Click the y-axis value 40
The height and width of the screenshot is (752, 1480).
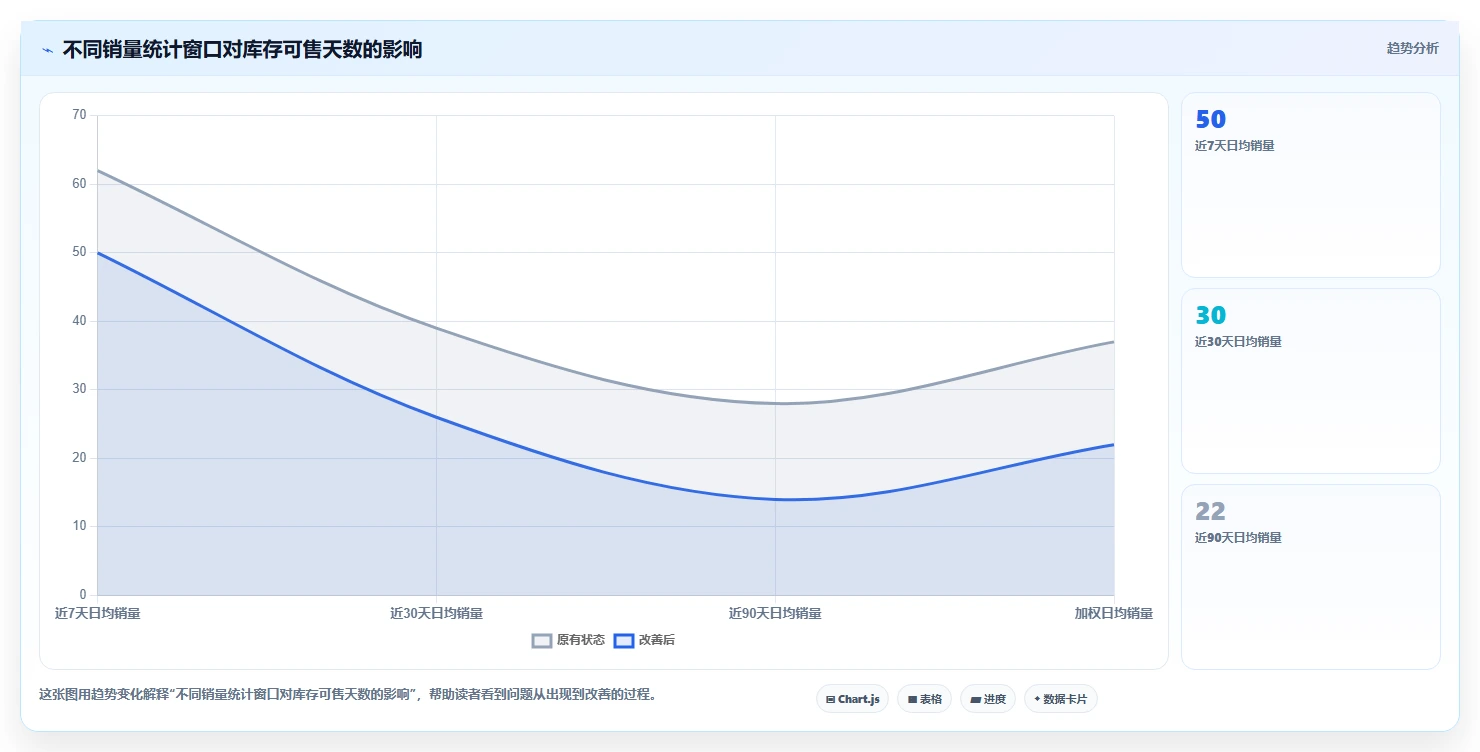80,321
